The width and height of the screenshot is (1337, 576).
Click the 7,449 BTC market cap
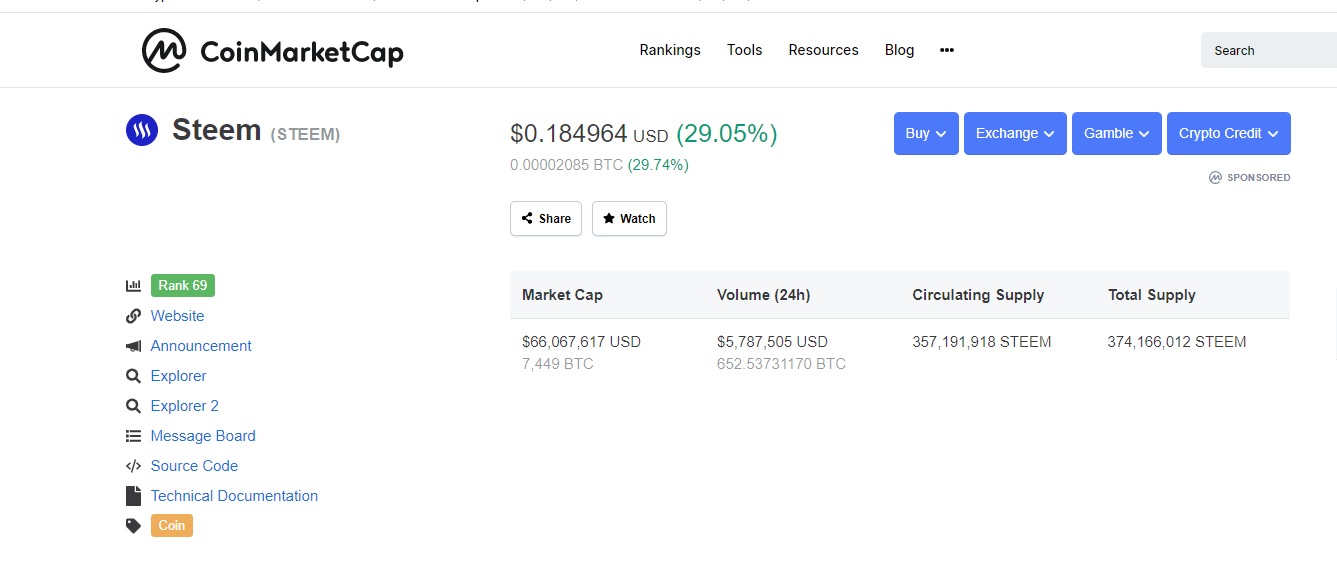click(557, 364)
